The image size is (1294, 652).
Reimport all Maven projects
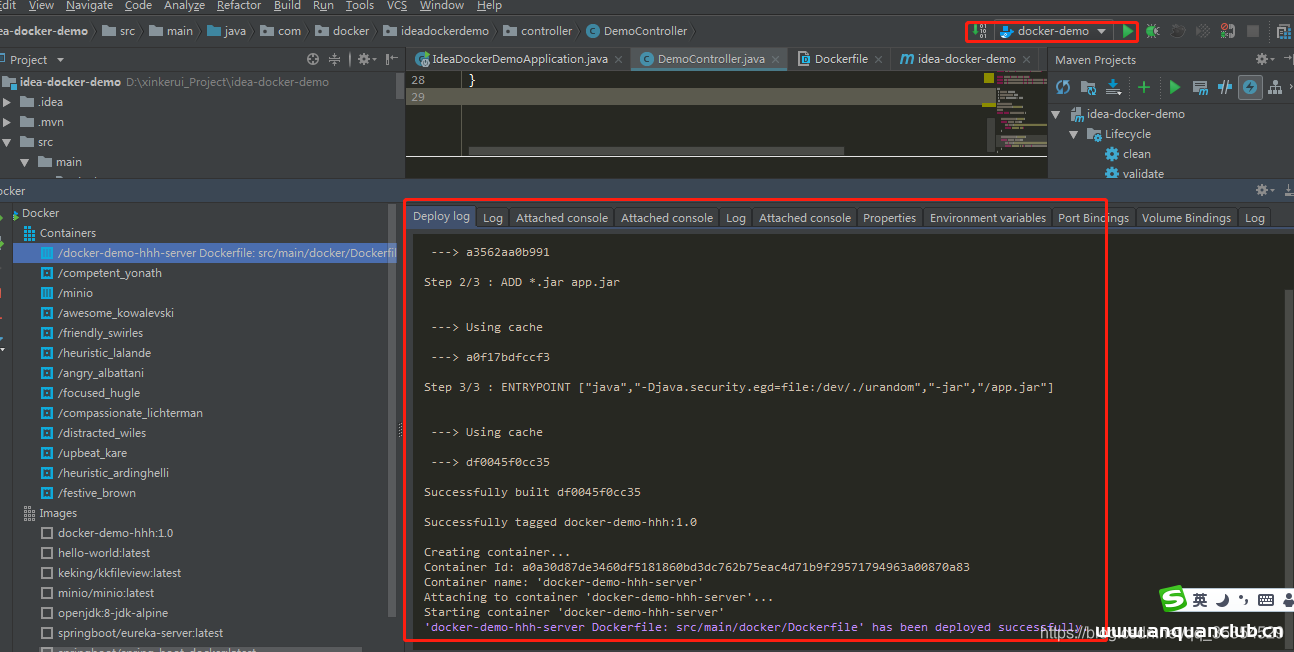(1063, 88)
